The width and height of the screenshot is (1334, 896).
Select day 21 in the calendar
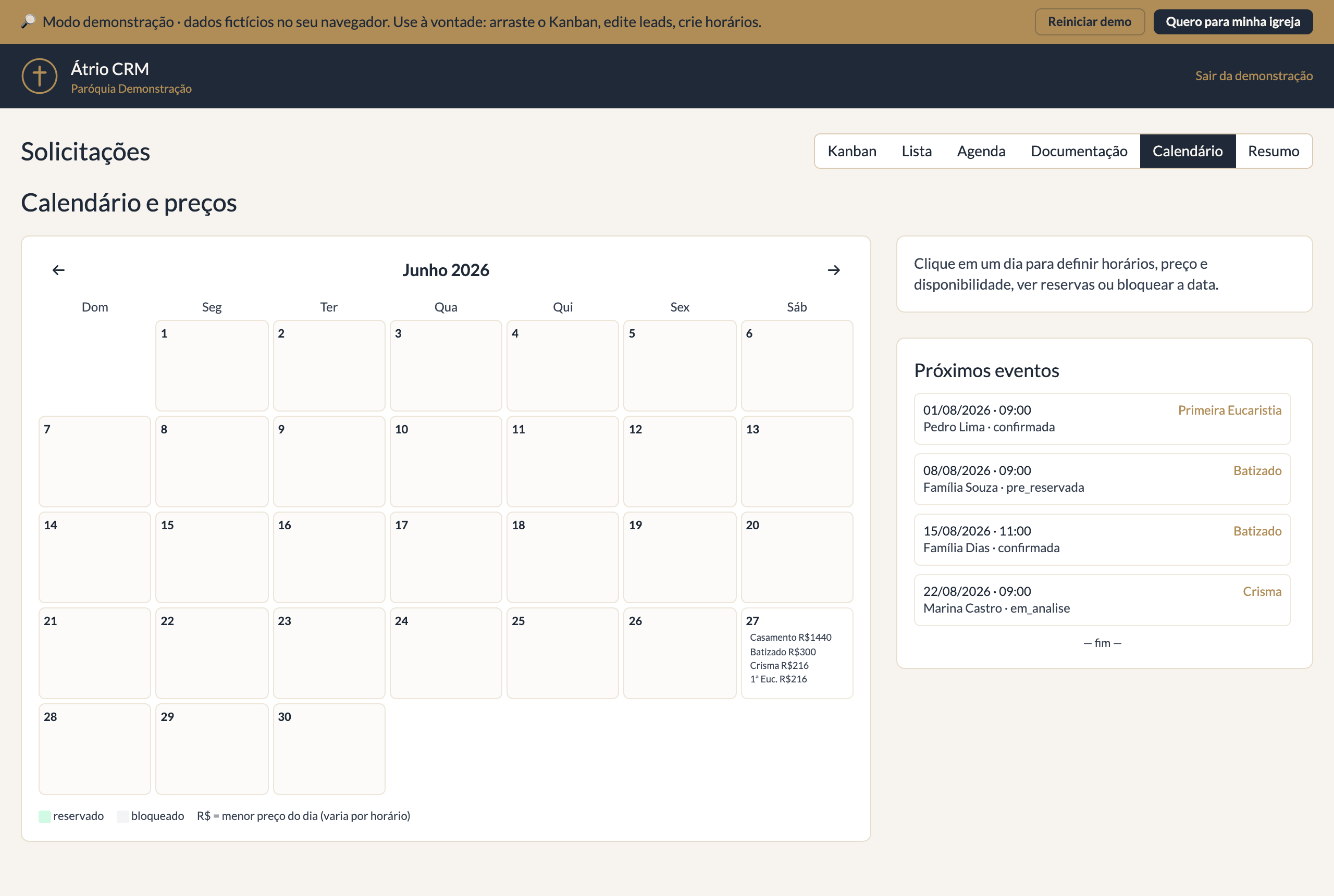pos(95,653)
